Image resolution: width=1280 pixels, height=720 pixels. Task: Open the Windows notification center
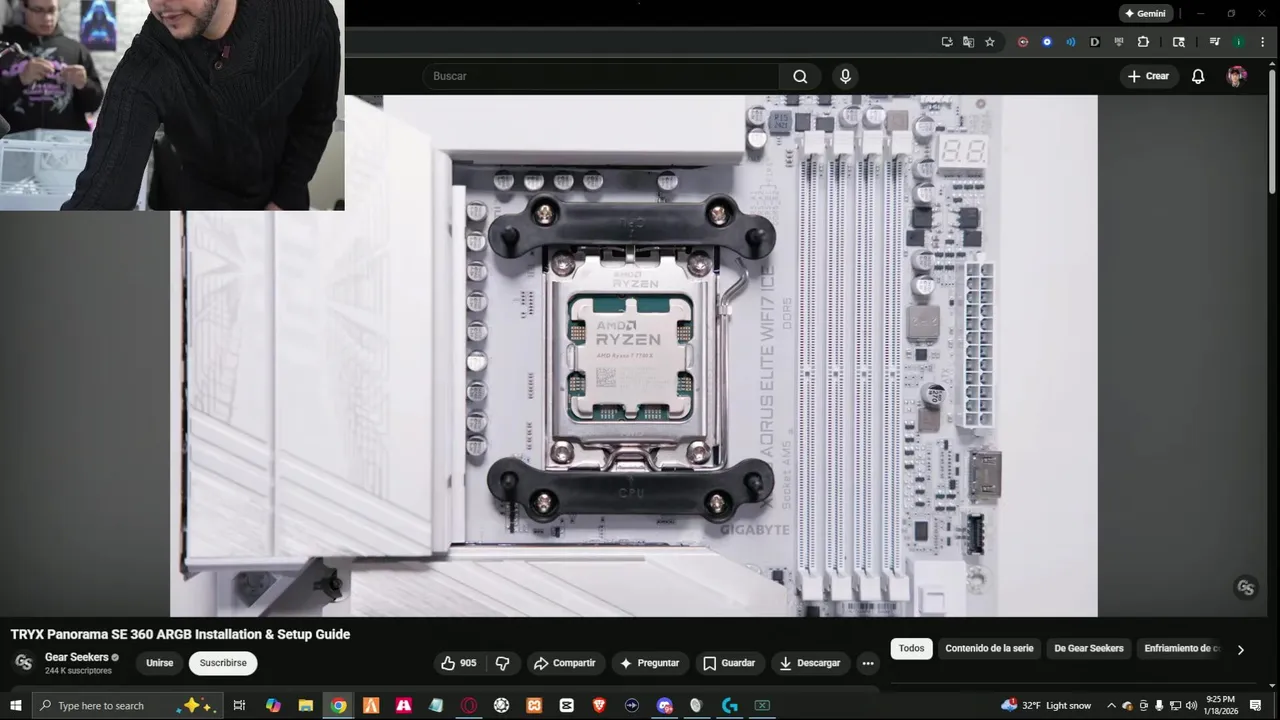point(1256,705)
